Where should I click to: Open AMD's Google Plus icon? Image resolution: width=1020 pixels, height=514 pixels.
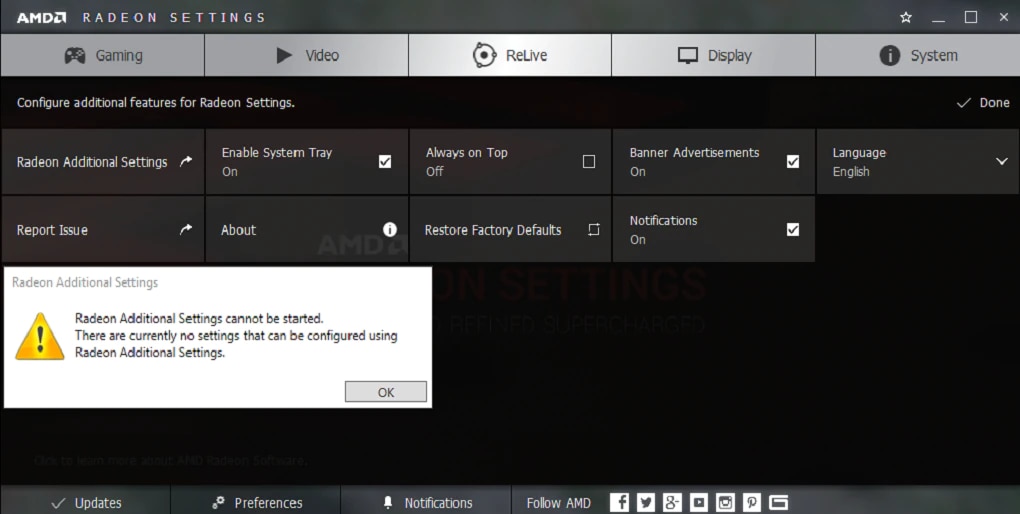673,502
